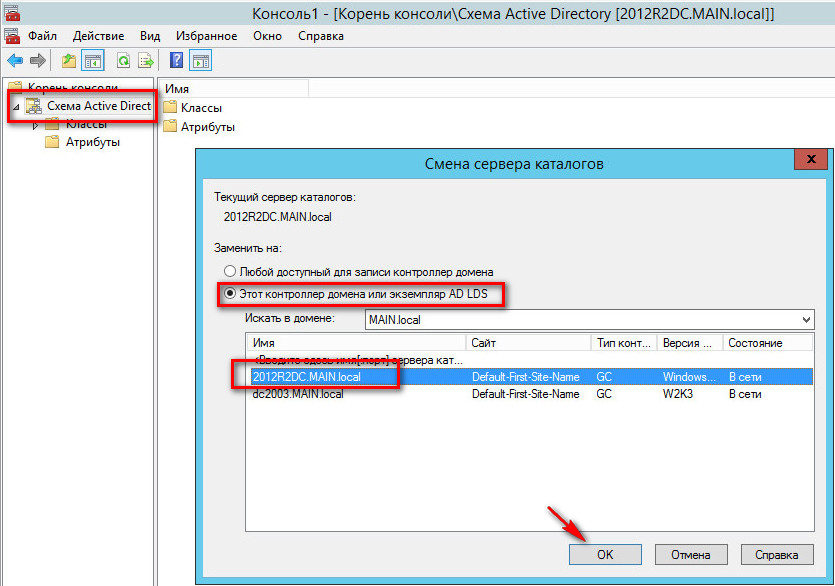
Task: Collapse the Схема Active Directory tree node
Action: [x=17, y=107]
